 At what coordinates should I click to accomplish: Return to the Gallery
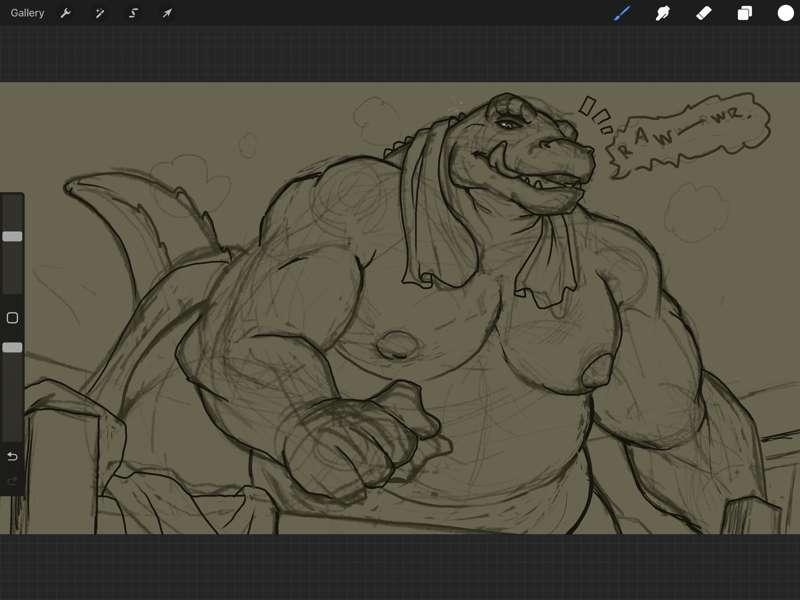click(27, 13)
